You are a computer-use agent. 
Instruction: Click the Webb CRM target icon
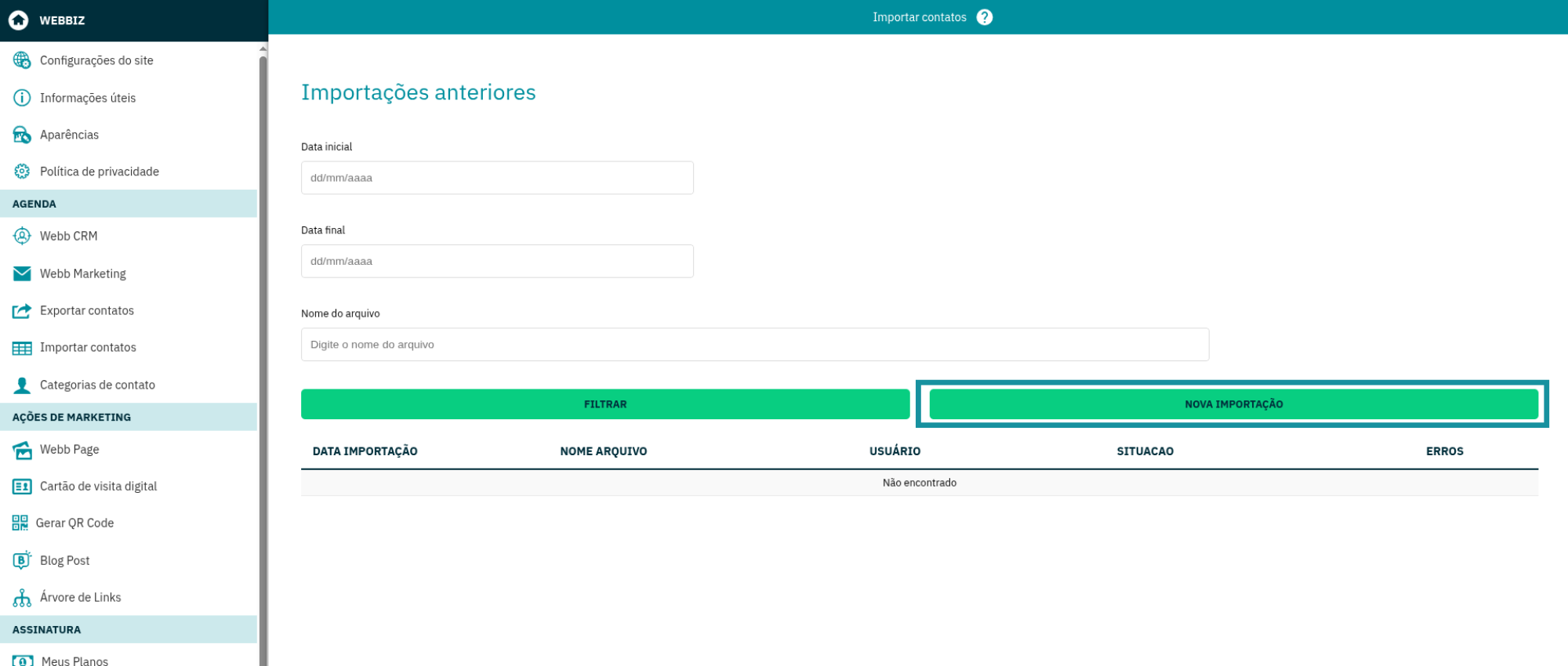[22, 236]
